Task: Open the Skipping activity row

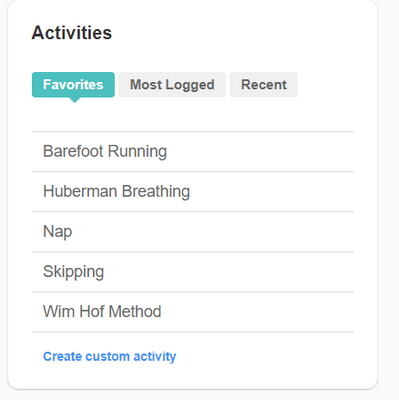Action: (x=193, y=272)
